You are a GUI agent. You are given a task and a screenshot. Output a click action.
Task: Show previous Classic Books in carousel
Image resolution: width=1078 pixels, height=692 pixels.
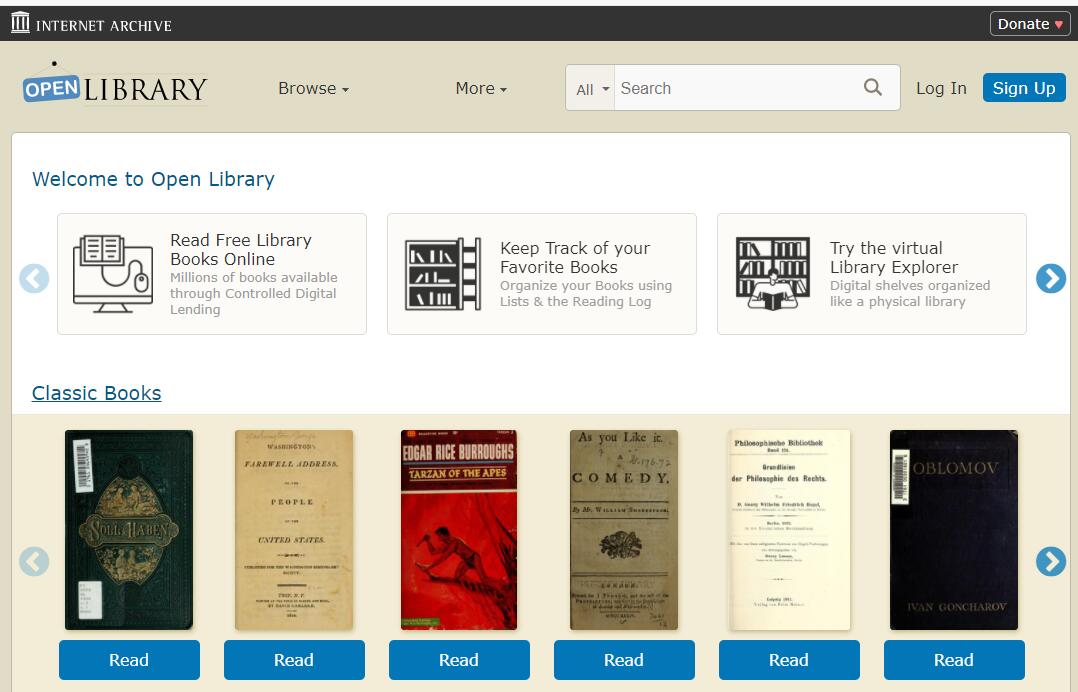(x=34, y=561)
